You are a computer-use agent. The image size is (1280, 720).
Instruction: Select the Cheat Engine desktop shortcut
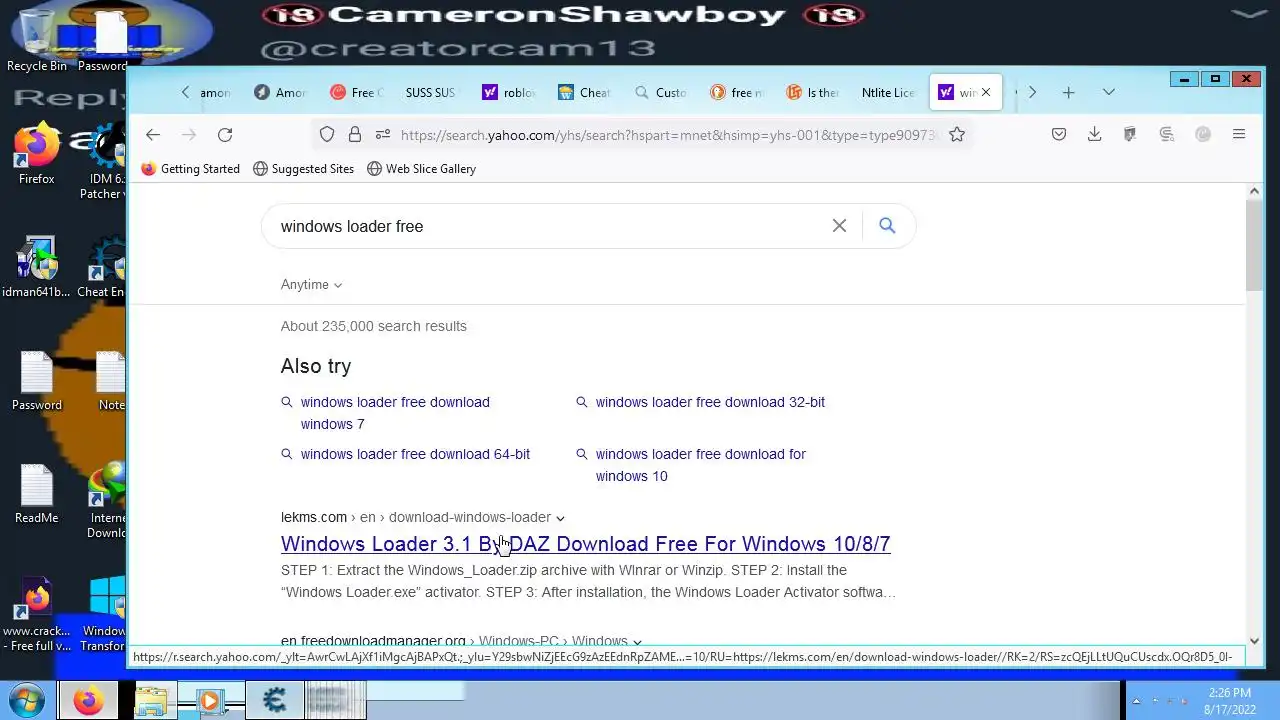click(101, 268)
